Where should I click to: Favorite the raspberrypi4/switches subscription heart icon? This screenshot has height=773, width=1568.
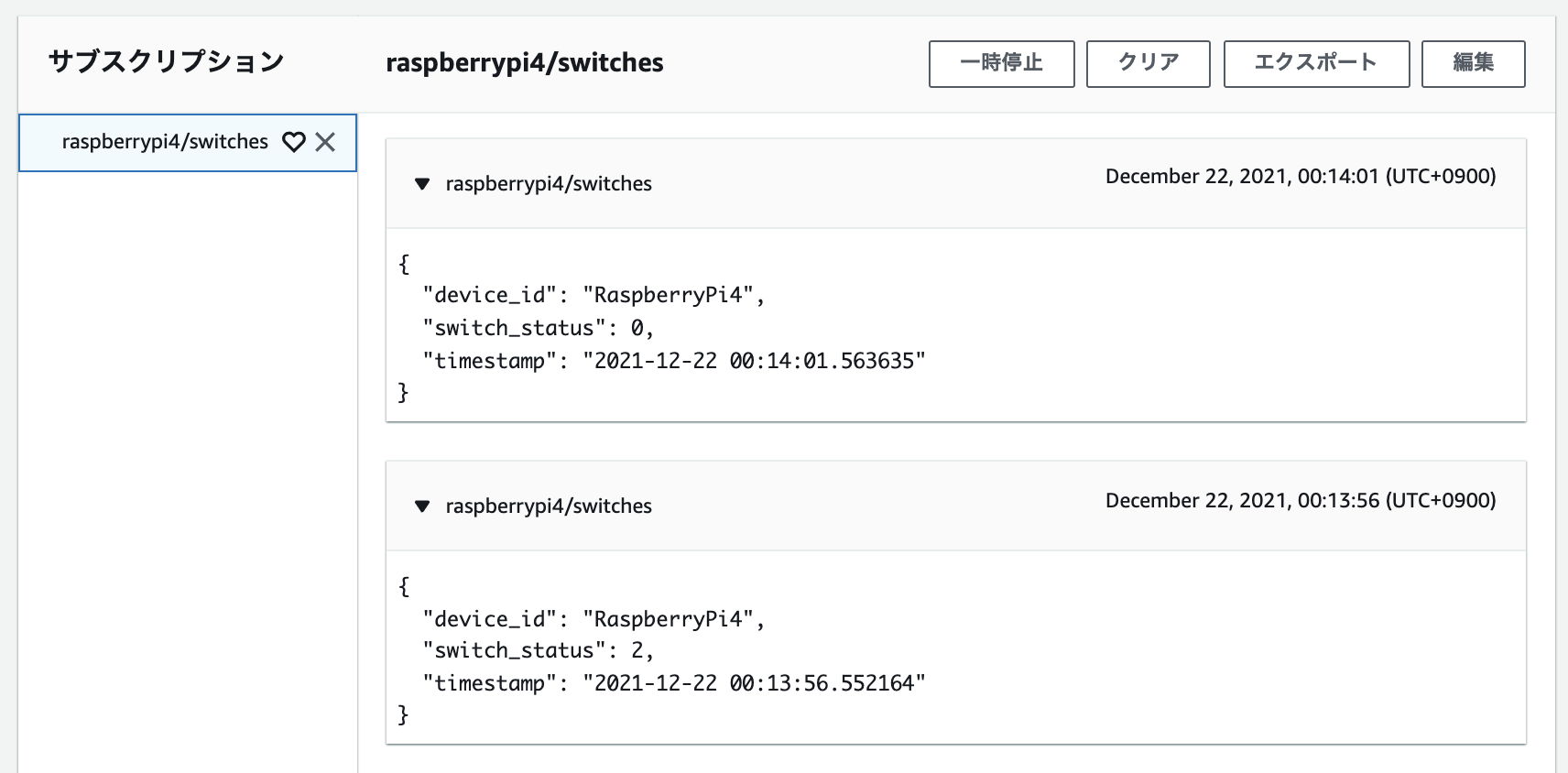[x=293, y=142]
